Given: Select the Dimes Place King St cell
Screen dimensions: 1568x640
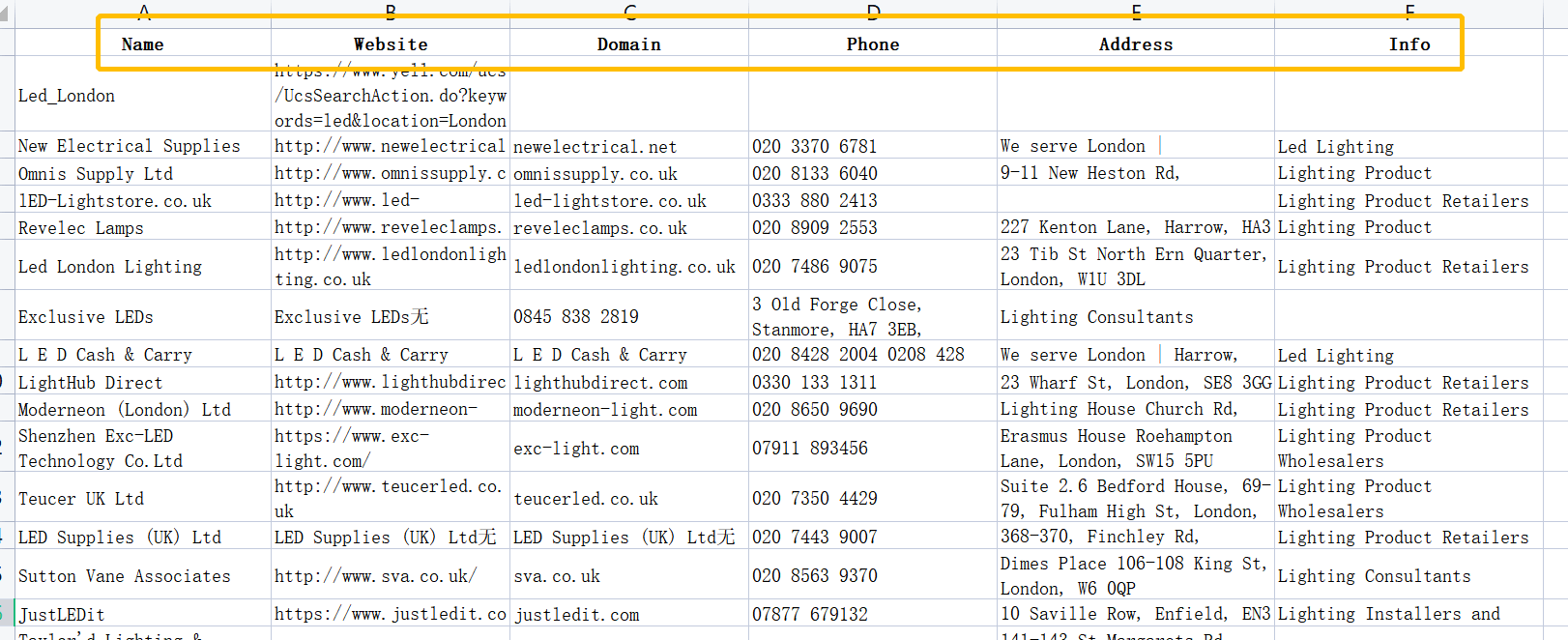Looking at the screenshot, I should tap(1136, 575).
